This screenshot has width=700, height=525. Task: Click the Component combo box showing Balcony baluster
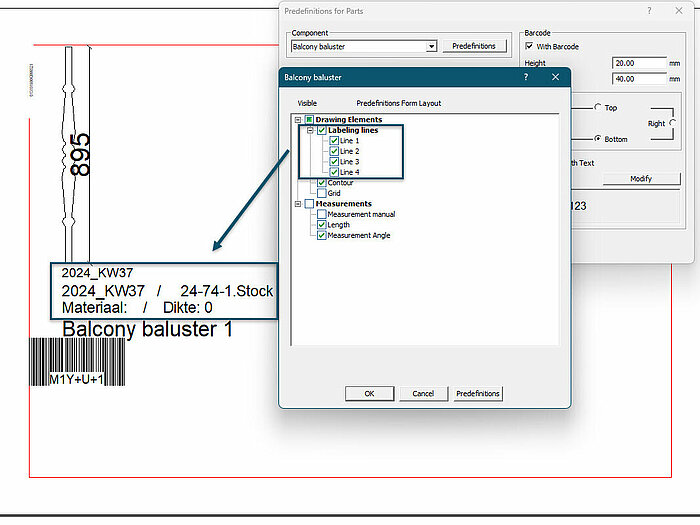click(363, 46)
